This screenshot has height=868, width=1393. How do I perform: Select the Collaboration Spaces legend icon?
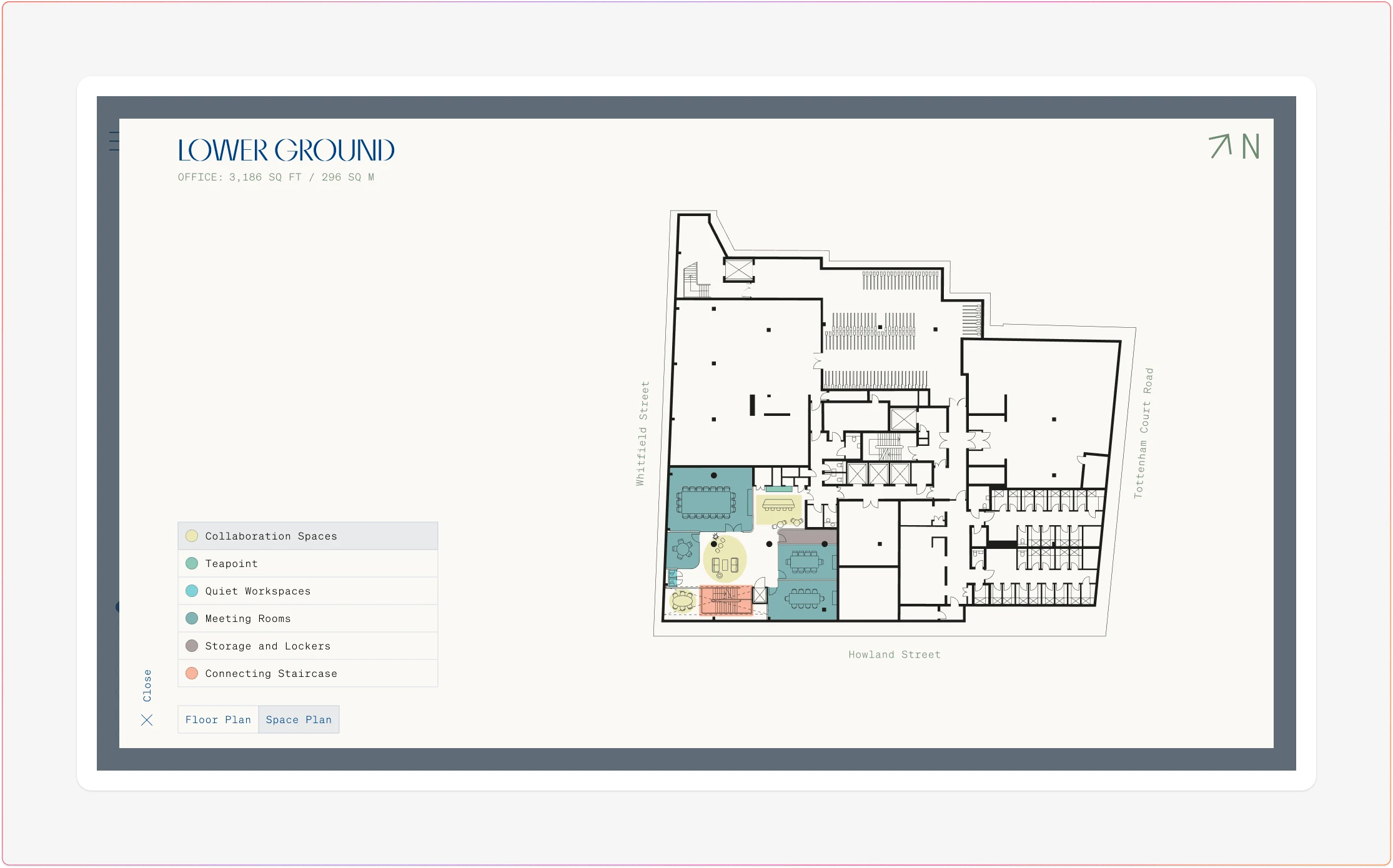[192, 535]
